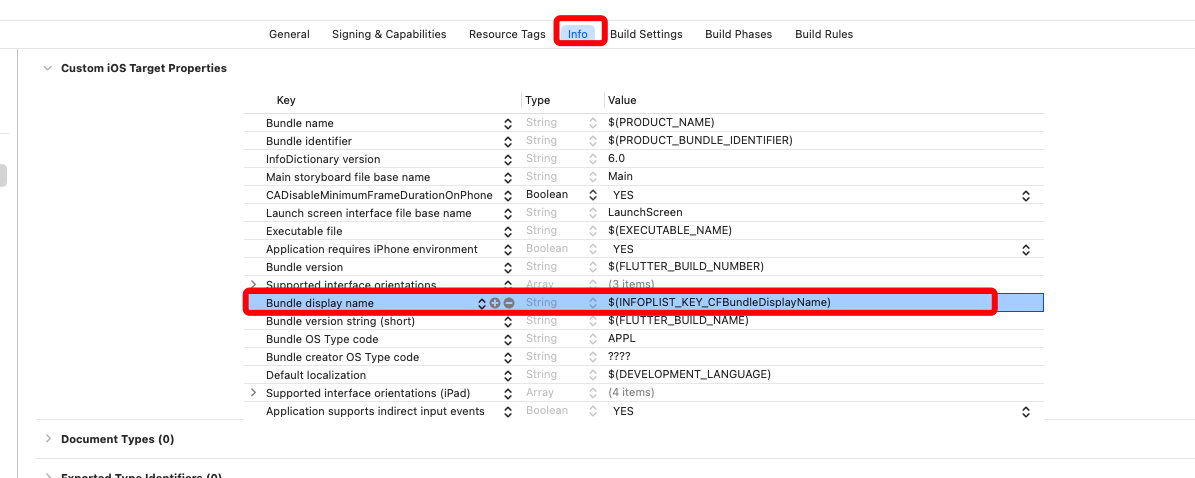1195x478 pixels.
Task: Open type popup for CADisableMinimumFrameDurationOnPhone
Action: point(592,195)
